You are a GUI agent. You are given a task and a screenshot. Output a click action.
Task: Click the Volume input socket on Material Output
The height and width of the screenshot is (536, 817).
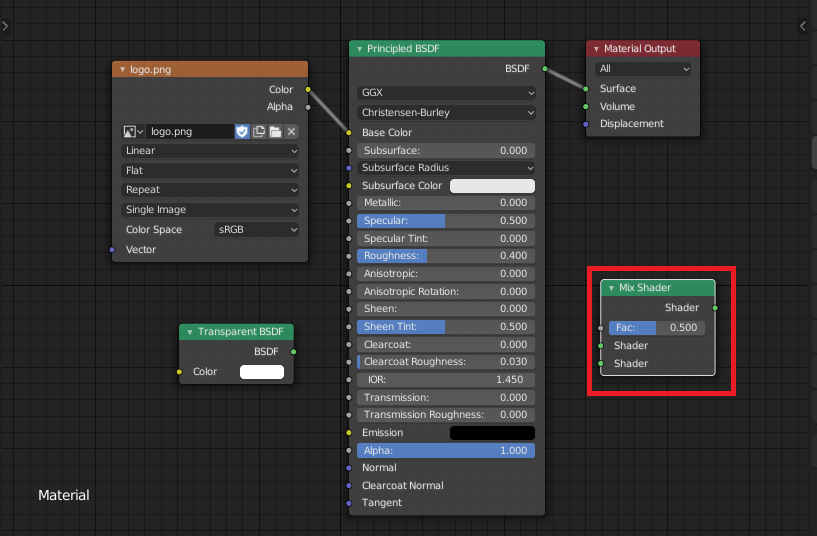[586, 107]
